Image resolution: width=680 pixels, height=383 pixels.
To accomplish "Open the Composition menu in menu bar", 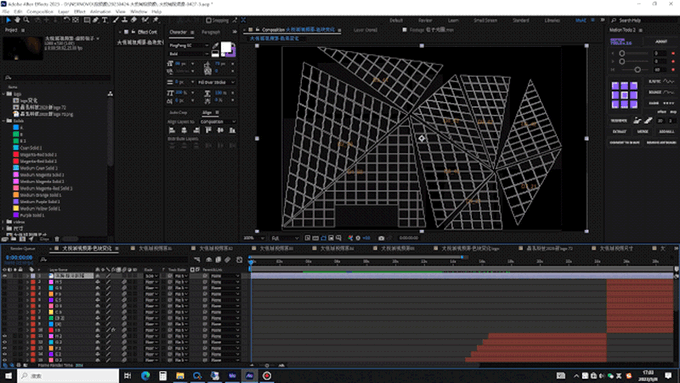I will tap(40, 12).
